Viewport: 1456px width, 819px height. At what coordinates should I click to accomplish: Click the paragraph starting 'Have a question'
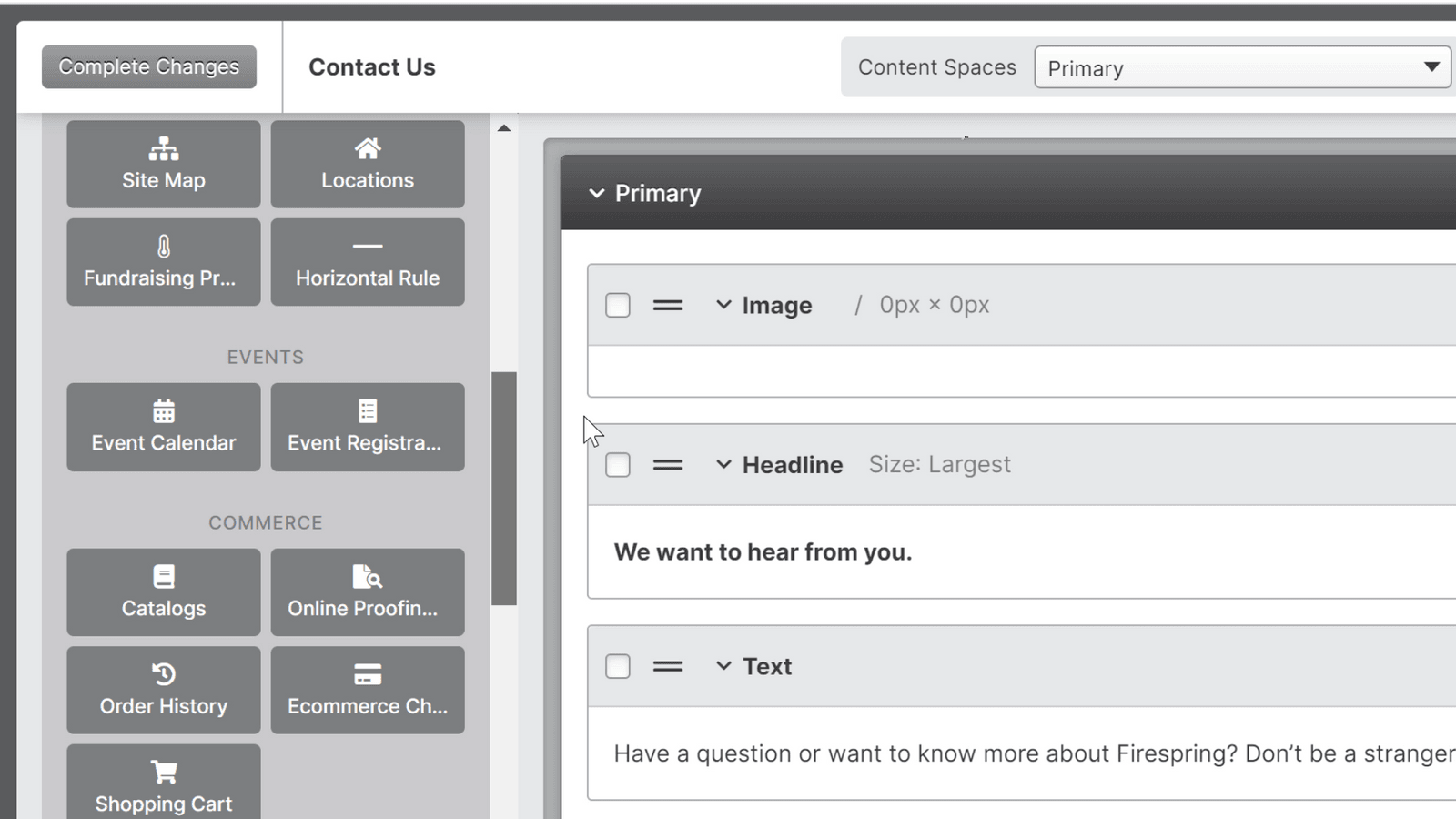[x=1035, y=753]
